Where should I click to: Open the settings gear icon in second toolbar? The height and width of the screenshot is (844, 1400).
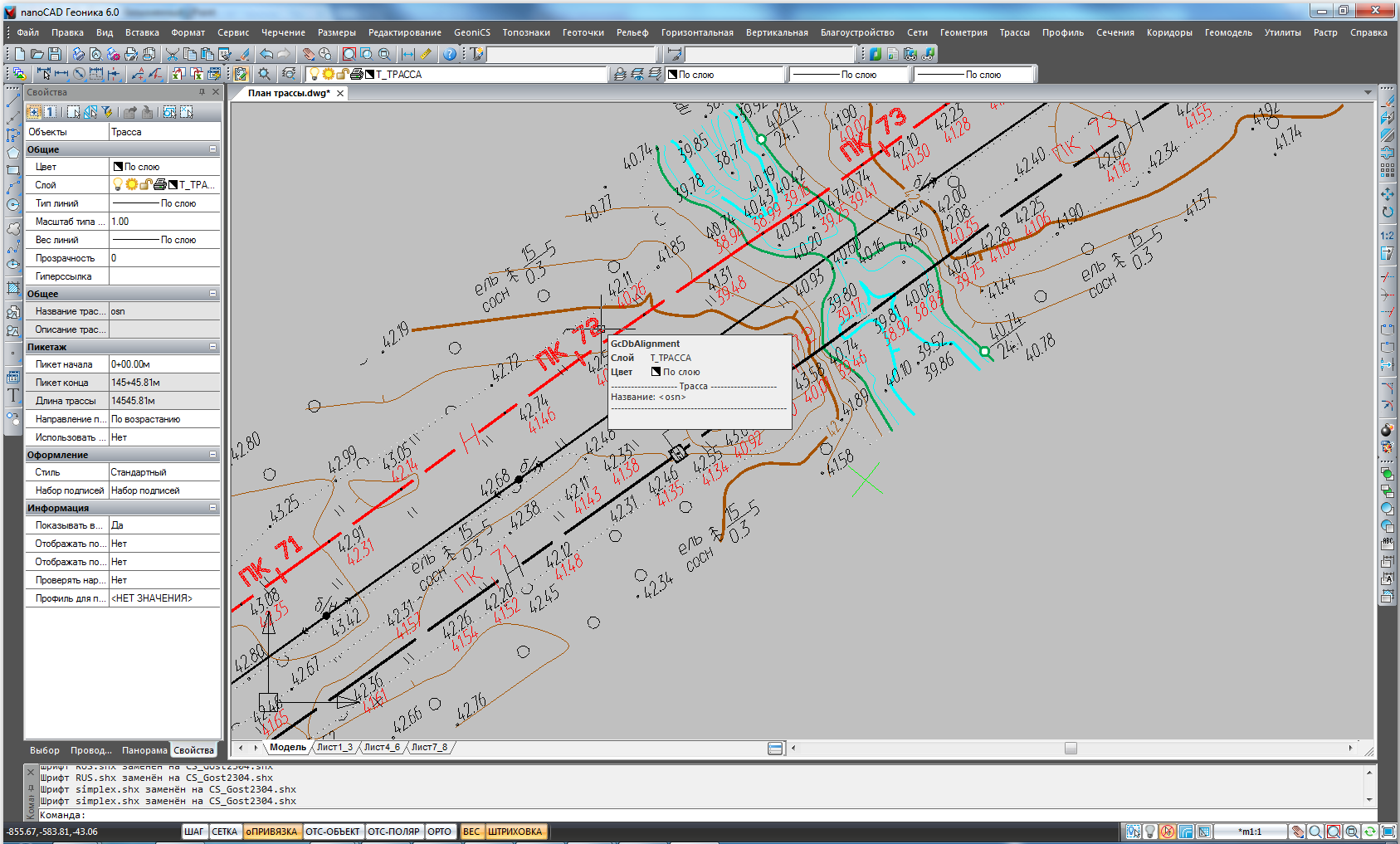click(x=265, y=75)
